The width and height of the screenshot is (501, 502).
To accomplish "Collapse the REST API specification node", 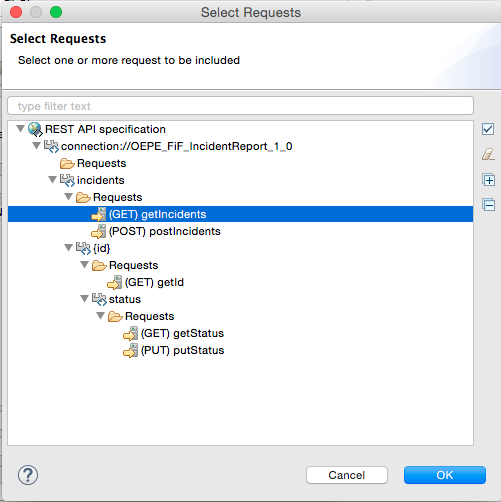I will tap(21, 129).
